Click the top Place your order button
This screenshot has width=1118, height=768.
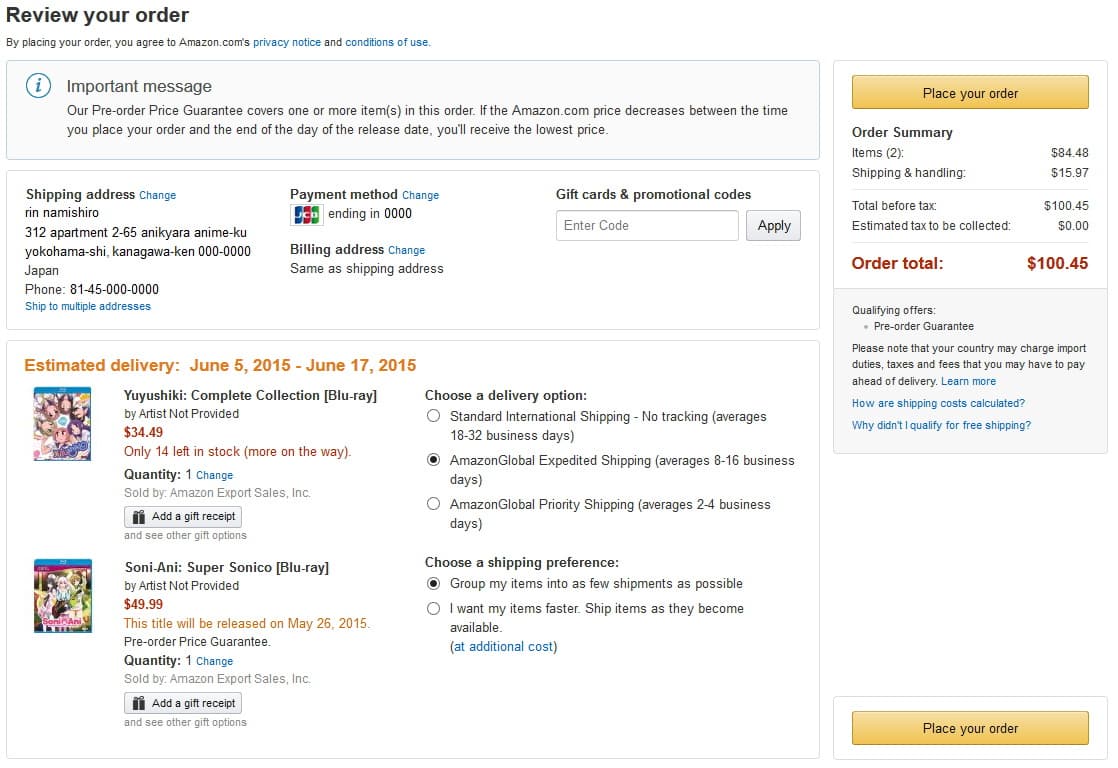click(x=970, y=93)
